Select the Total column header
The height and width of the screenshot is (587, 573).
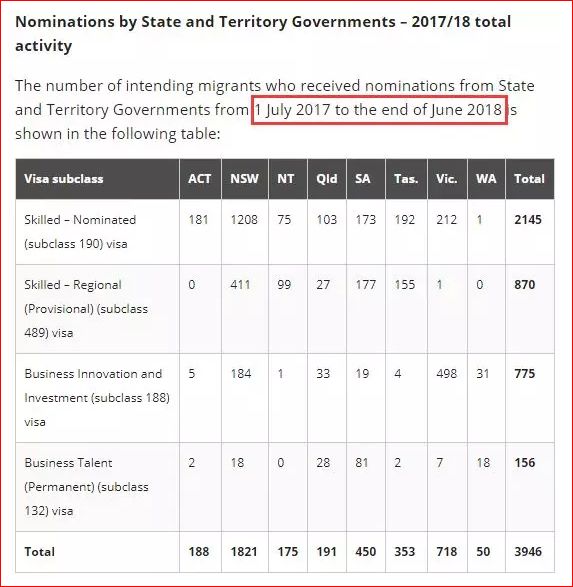529,179
